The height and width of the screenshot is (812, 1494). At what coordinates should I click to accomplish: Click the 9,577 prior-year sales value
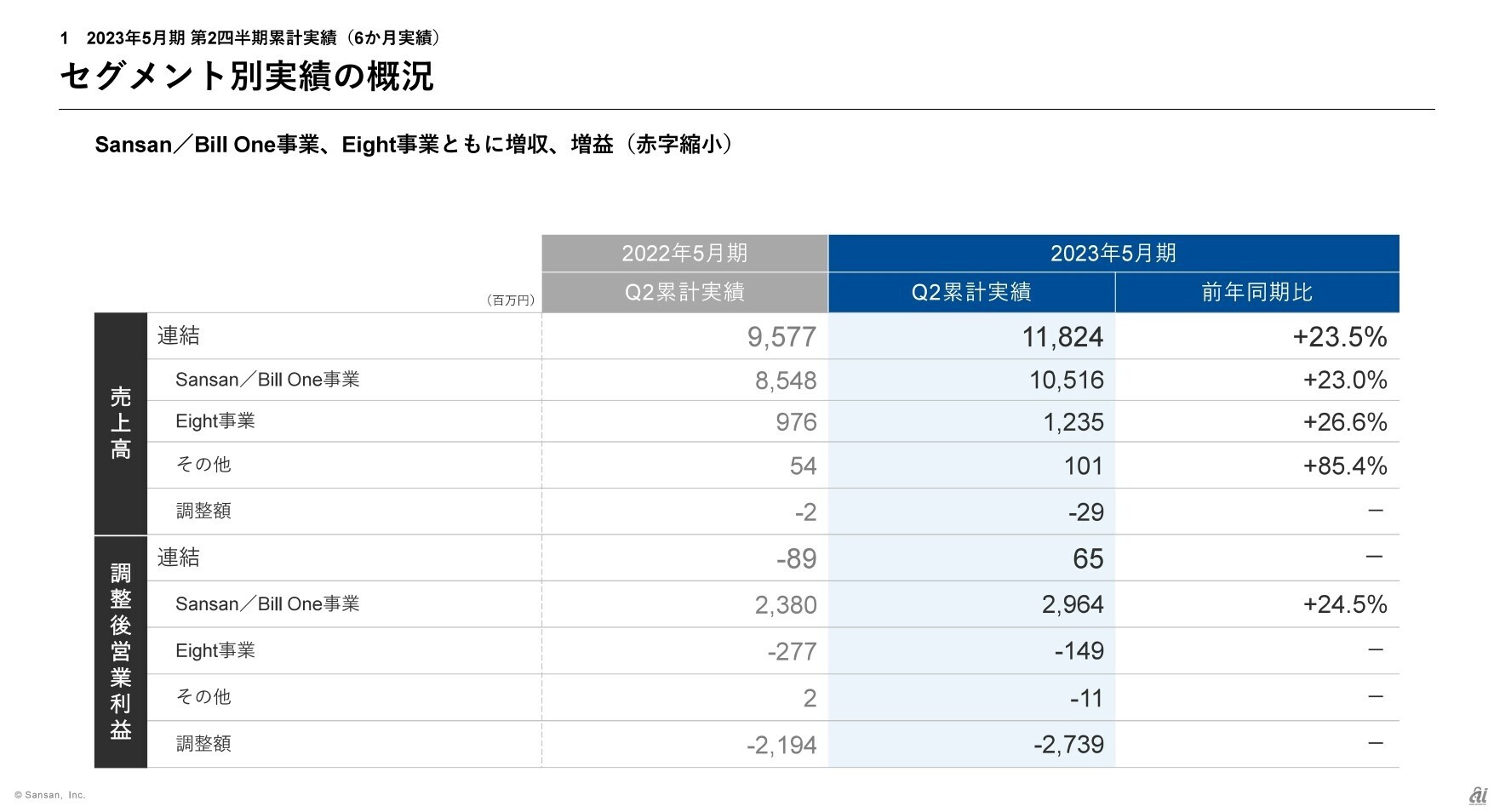coord(781,337)
